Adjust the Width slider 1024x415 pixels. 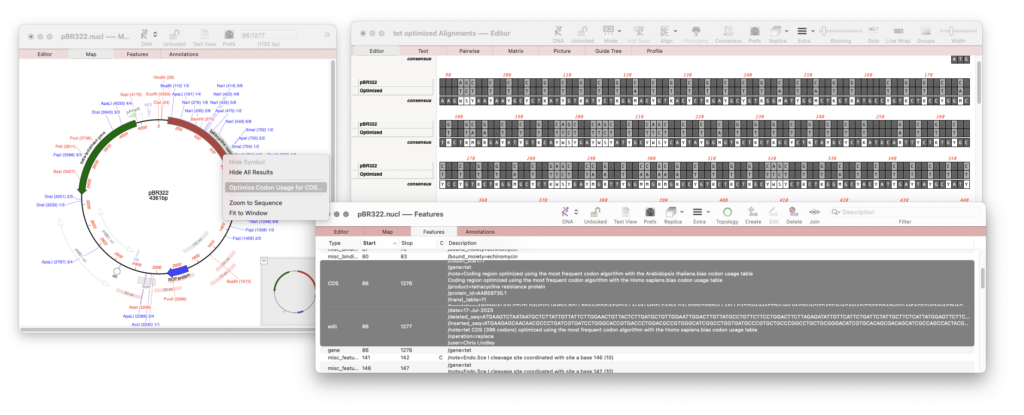pyautogui.click(x=958, y=30)
